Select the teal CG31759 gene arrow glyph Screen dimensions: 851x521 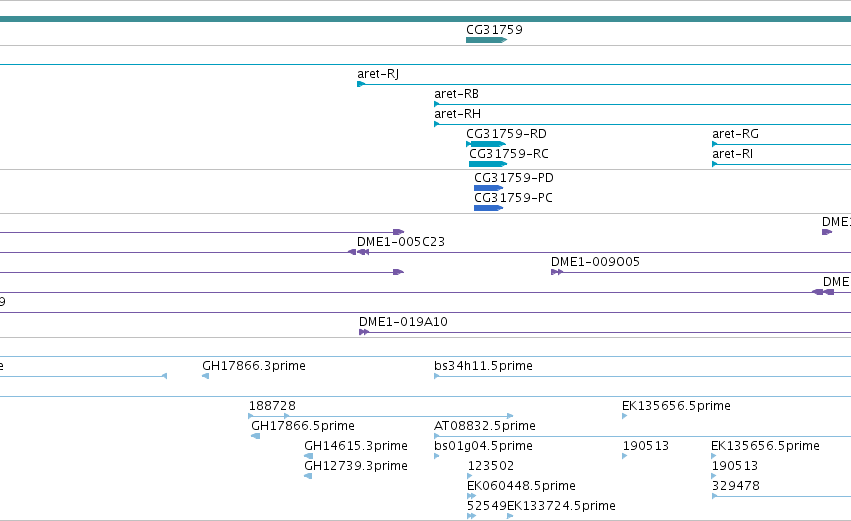coord(486,40)
